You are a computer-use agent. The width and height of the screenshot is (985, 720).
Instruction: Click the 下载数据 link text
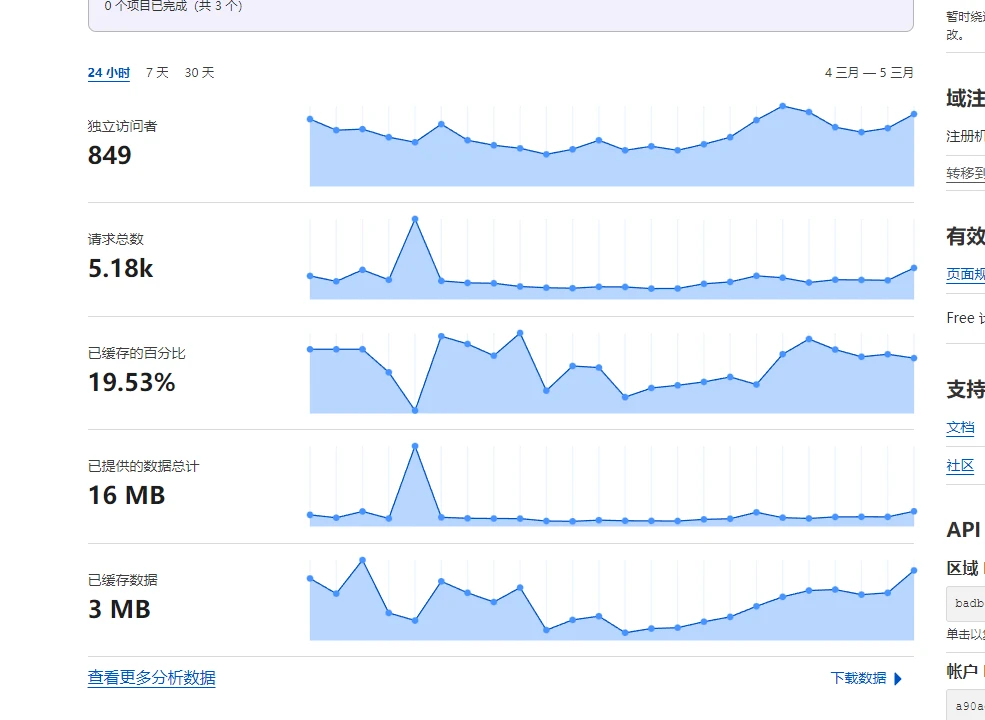coord(858,678)
